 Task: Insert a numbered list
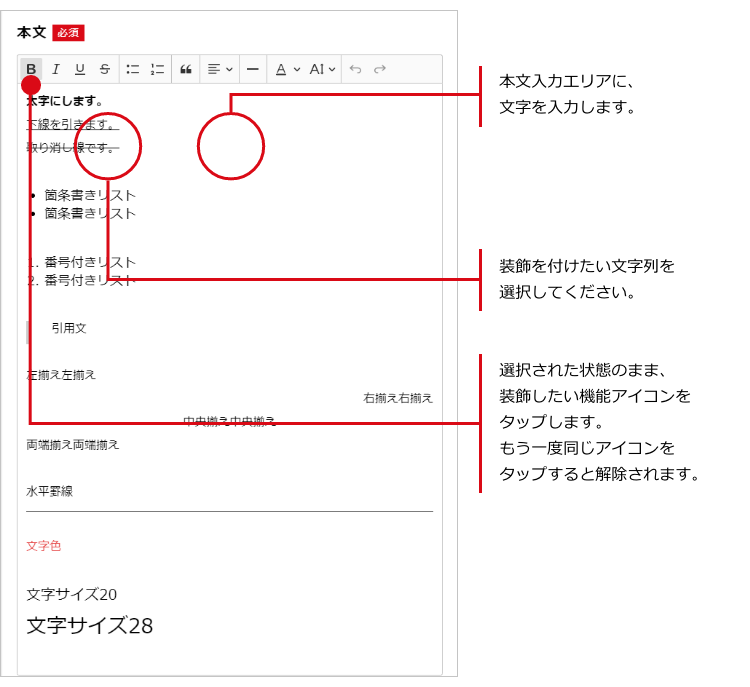click(x=157, y=69)
